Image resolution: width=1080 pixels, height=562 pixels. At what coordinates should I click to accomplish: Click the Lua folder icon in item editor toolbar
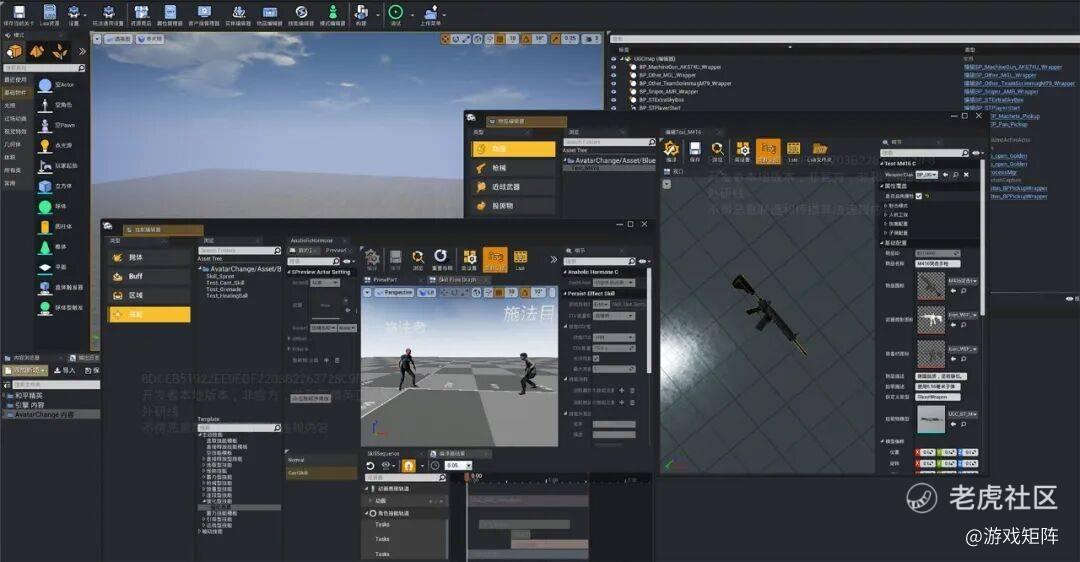click(x=819, y=150)
